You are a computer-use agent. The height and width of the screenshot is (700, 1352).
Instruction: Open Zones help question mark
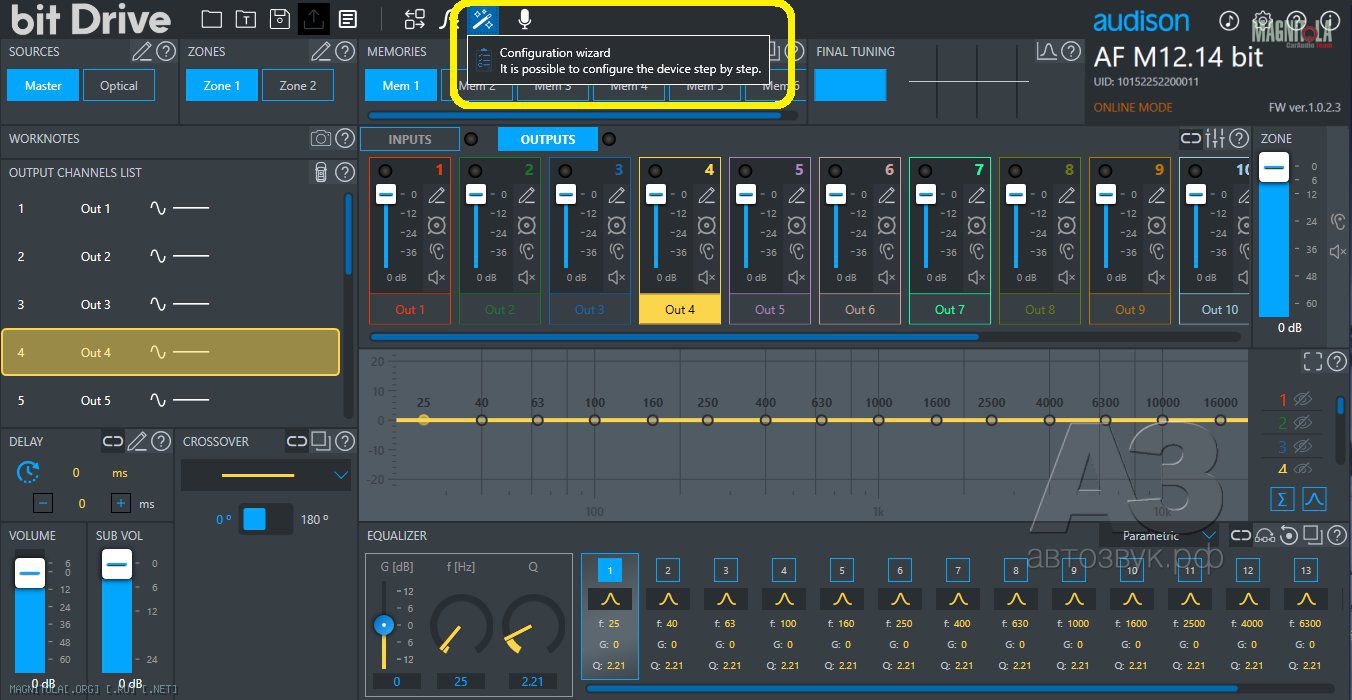345,51
